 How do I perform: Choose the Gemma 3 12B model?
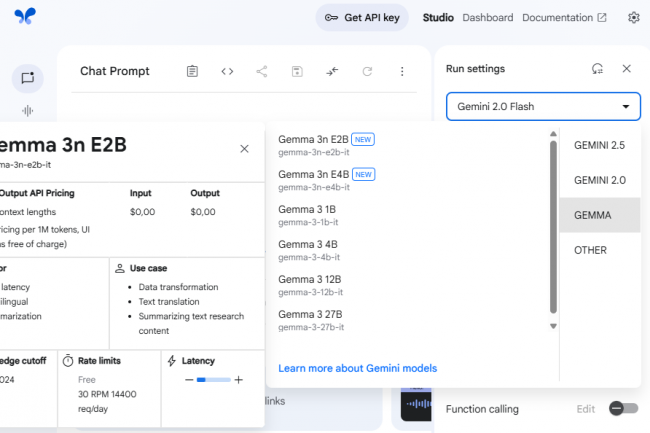coord(408,285)
